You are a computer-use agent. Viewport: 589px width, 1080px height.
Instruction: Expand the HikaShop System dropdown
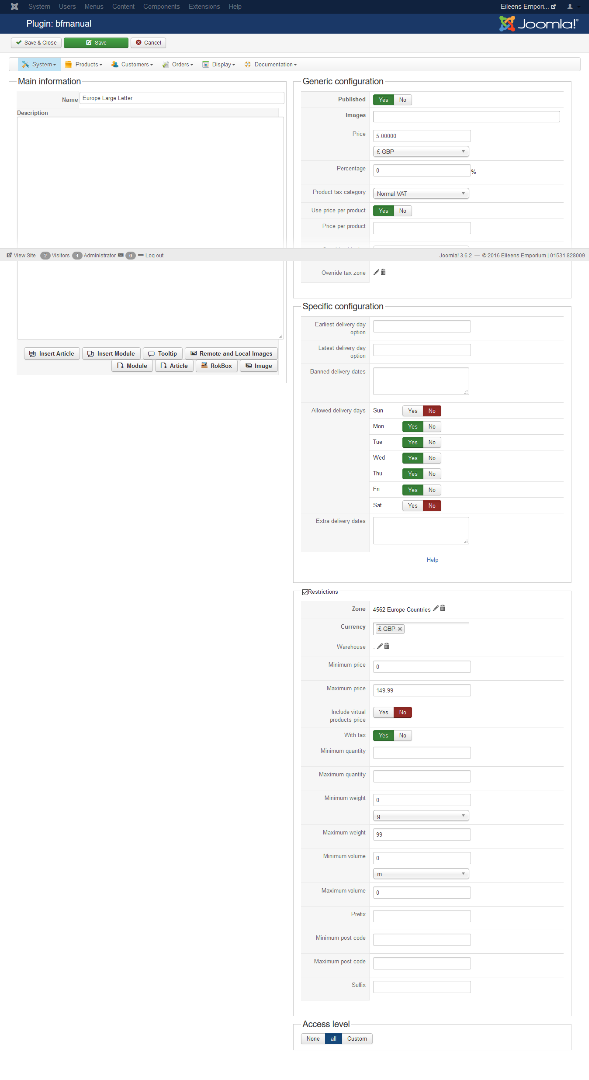click(39, 64)
